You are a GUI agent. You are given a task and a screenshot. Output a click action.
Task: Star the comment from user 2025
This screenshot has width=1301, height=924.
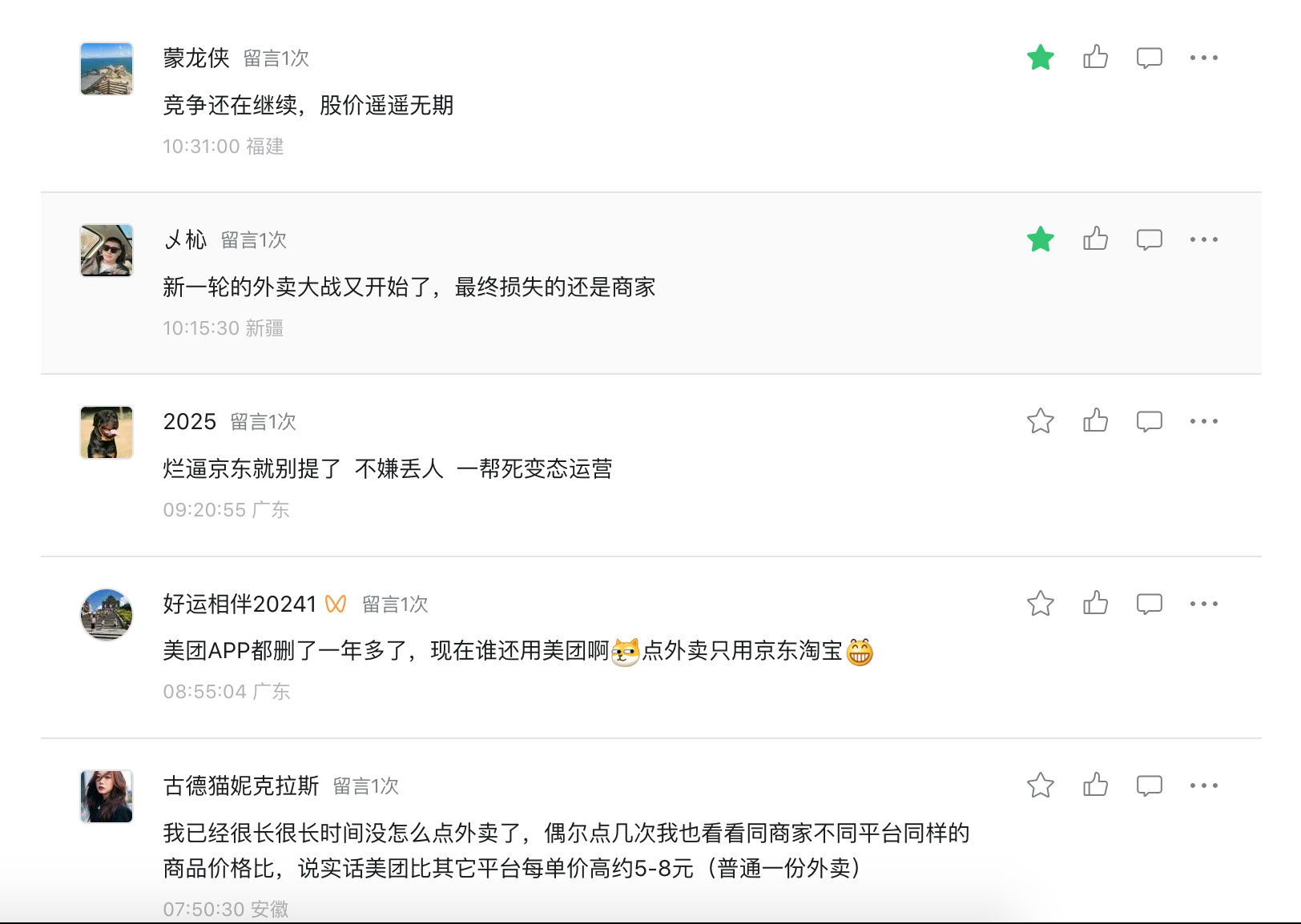1040,421
